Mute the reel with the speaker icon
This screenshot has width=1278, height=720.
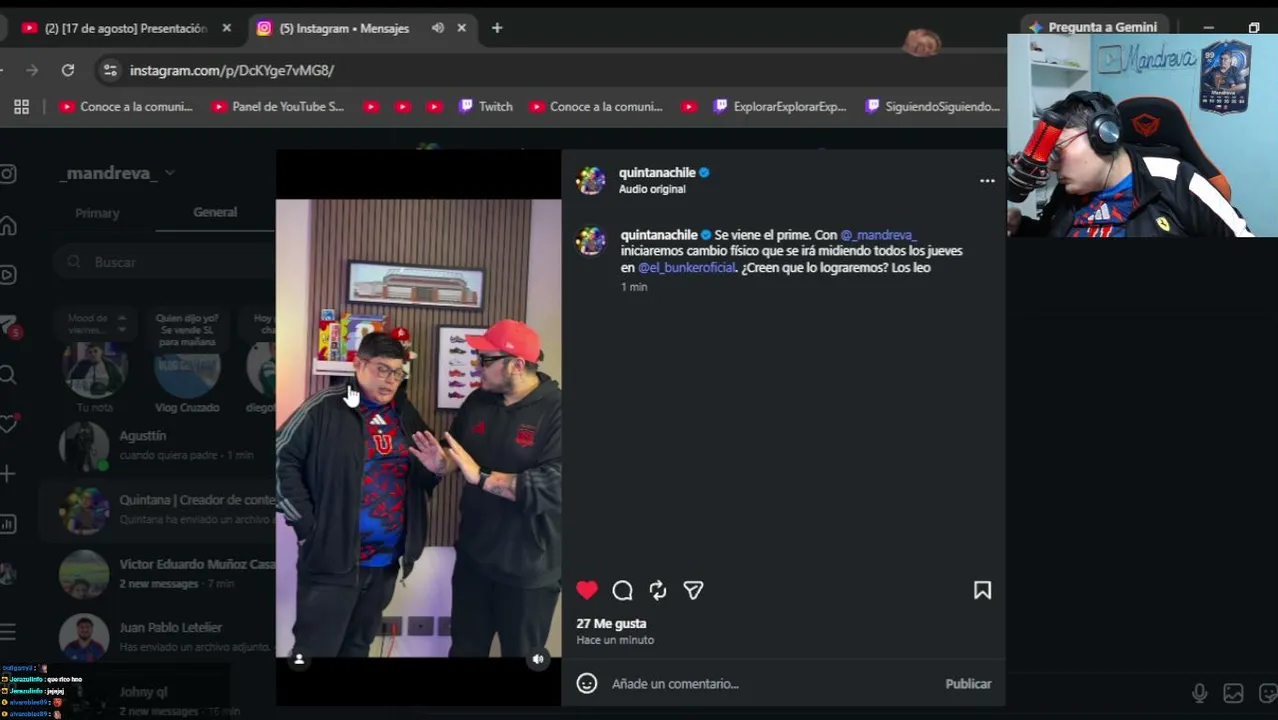tap(538, 659)
